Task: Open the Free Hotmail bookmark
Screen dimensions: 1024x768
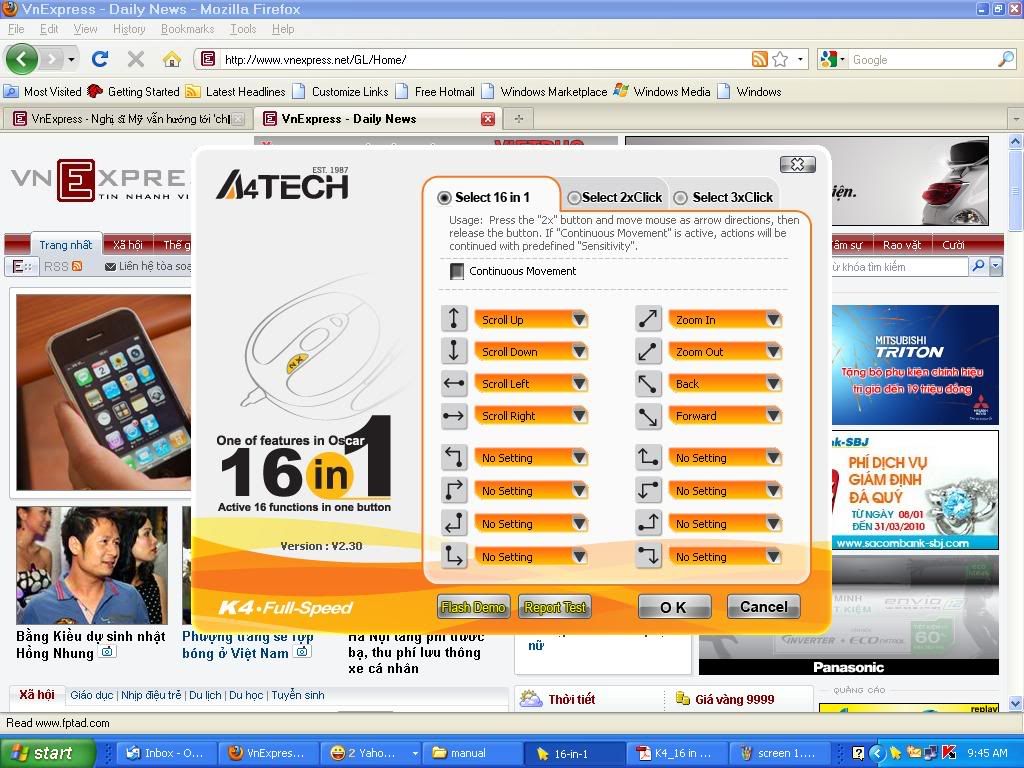Action: [435, 91]
